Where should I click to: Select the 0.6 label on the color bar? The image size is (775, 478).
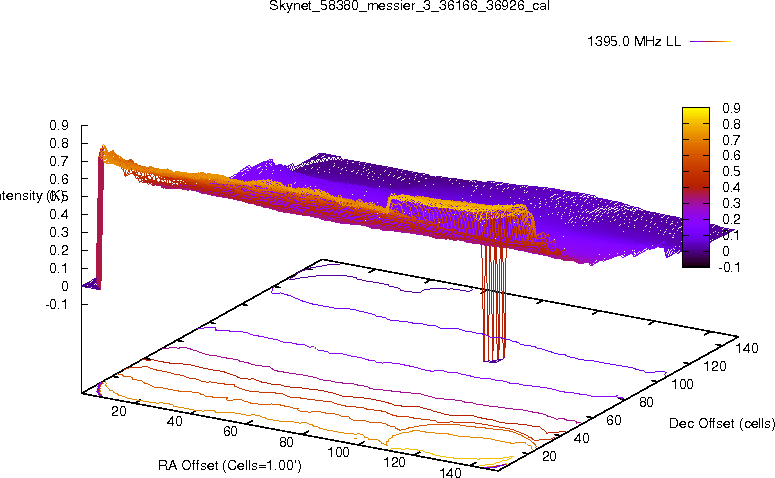coord(731,155)
